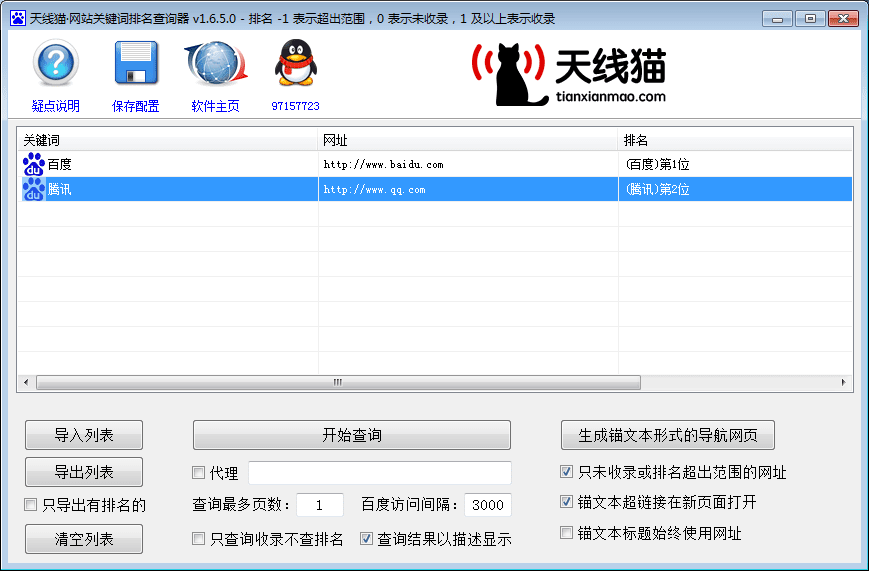Open the 软件主页 globe icon
The height and width of the screenshot is (571, 869).
point(216,62)
